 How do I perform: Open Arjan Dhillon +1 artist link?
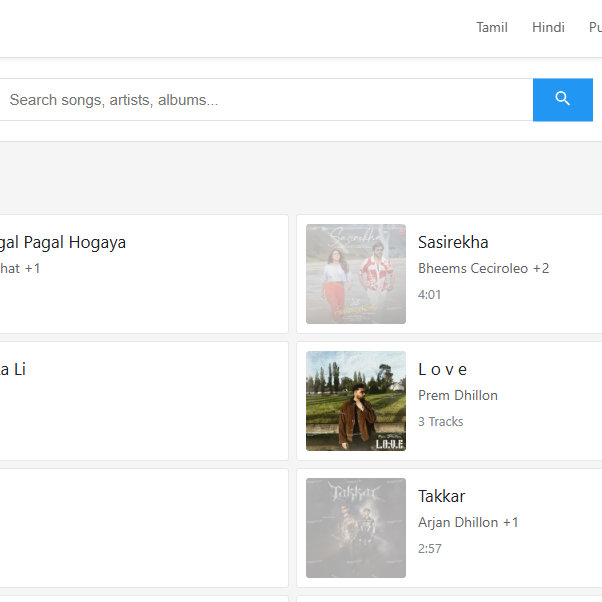pos(468,522)
